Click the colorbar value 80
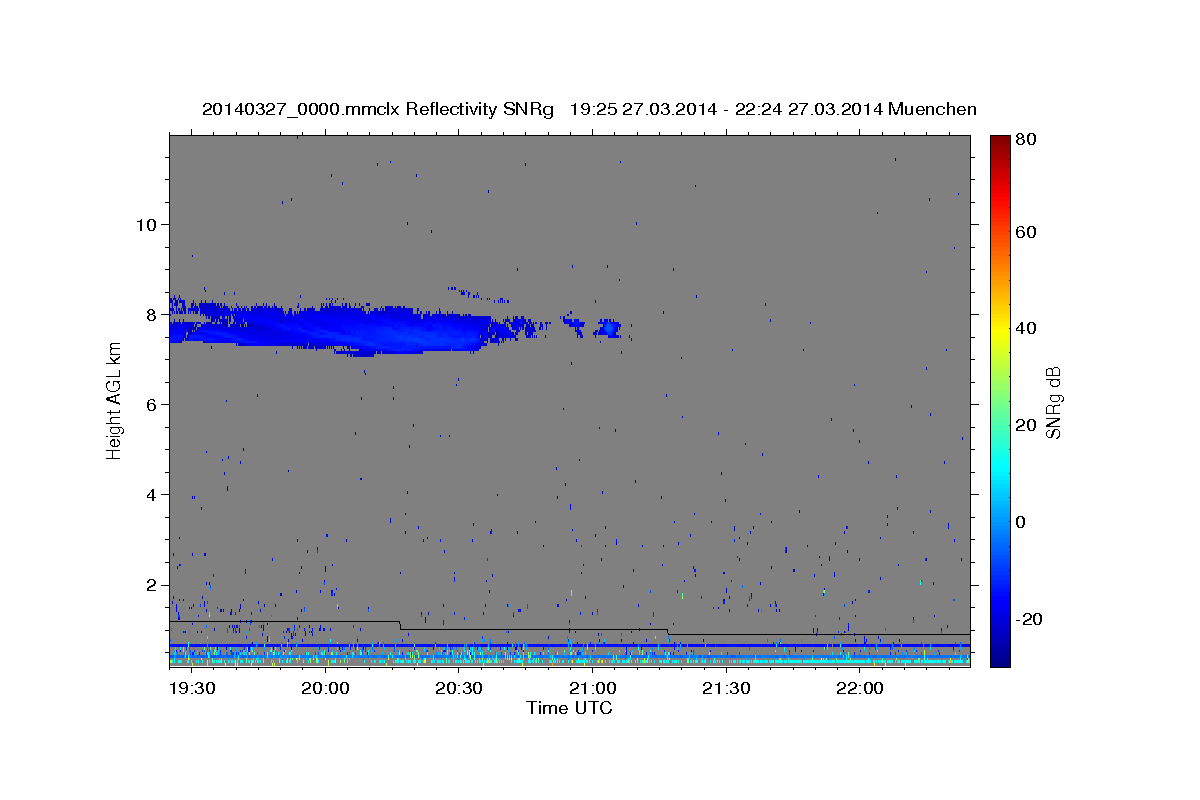 tap(1025, 139)
